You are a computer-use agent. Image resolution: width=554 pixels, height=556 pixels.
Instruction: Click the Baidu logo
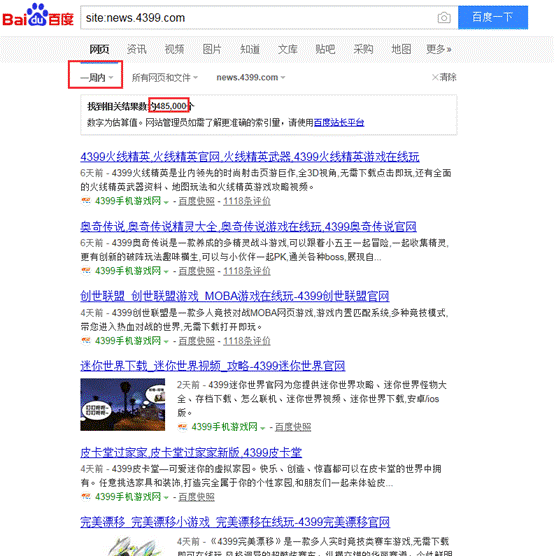coord(38,16)
